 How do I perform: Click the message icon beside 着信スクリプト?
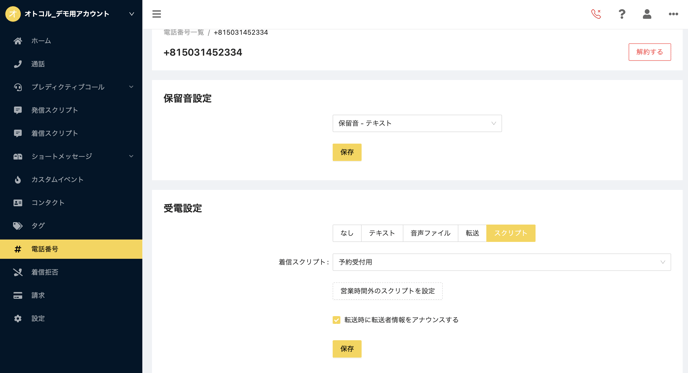18,133
